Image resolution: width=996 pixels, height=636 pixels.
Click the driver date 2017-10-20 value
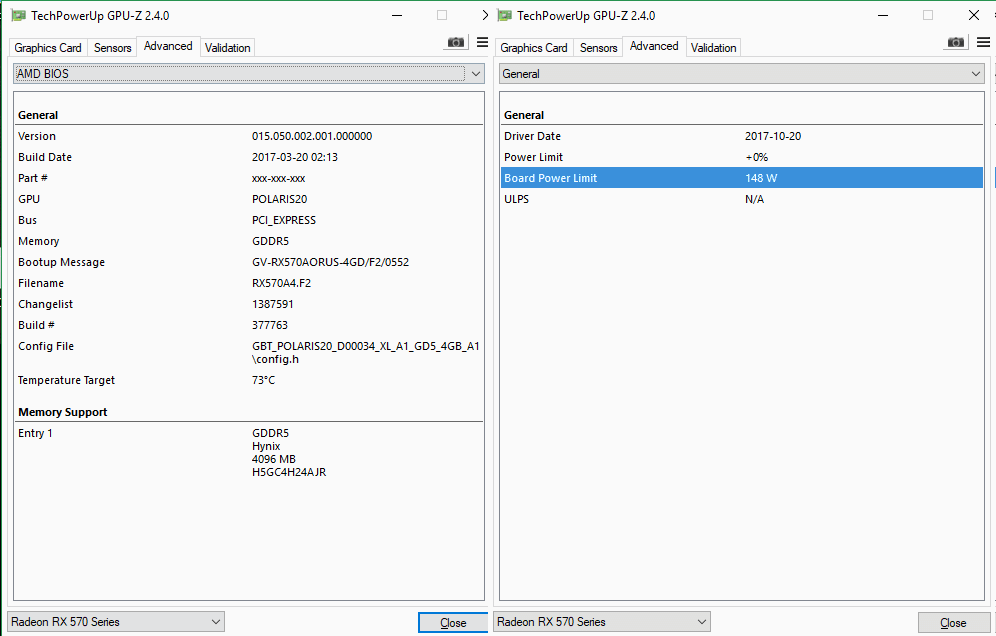click(773, 136)
